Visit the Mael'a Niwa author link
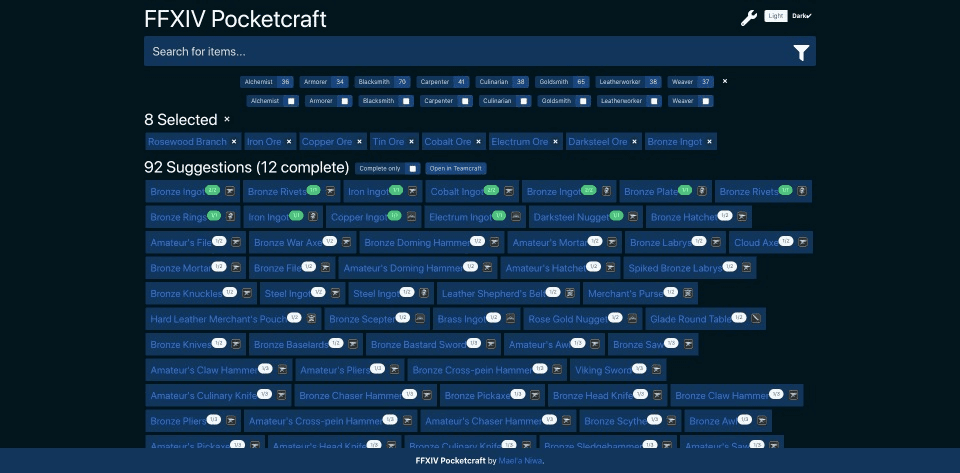This screenshot has height=473, width=960. pos(520,461)
